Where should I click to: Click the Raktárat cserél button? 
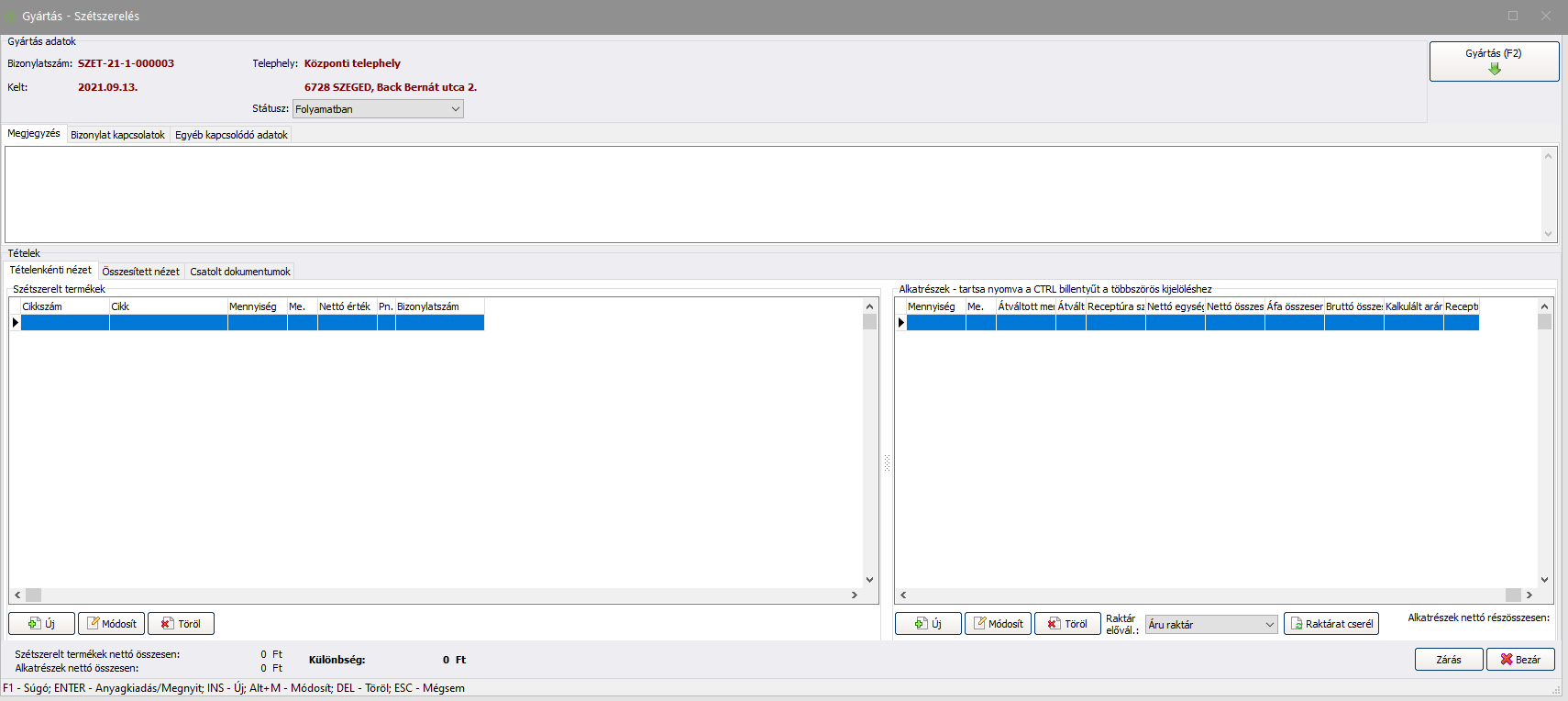(1331, 624)
